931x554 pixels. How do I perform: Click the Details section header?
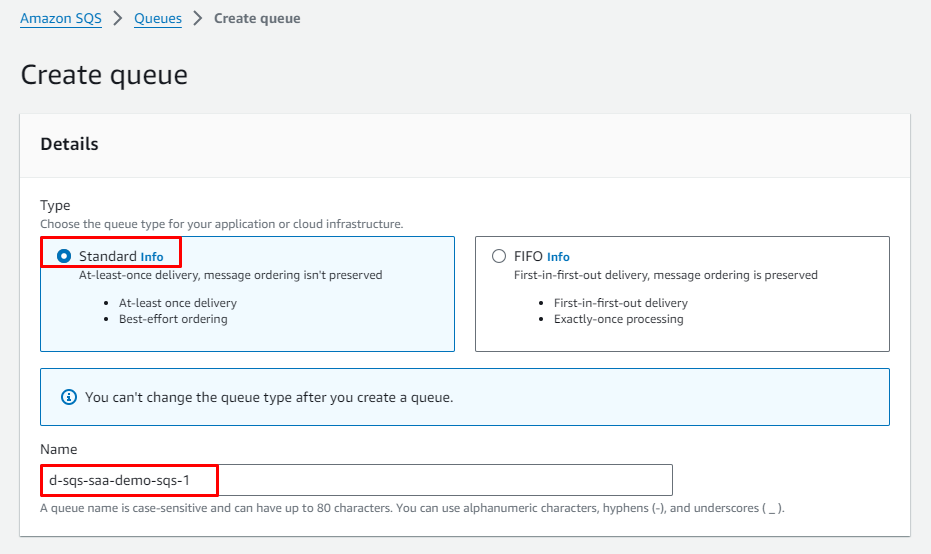pos(69,144)
